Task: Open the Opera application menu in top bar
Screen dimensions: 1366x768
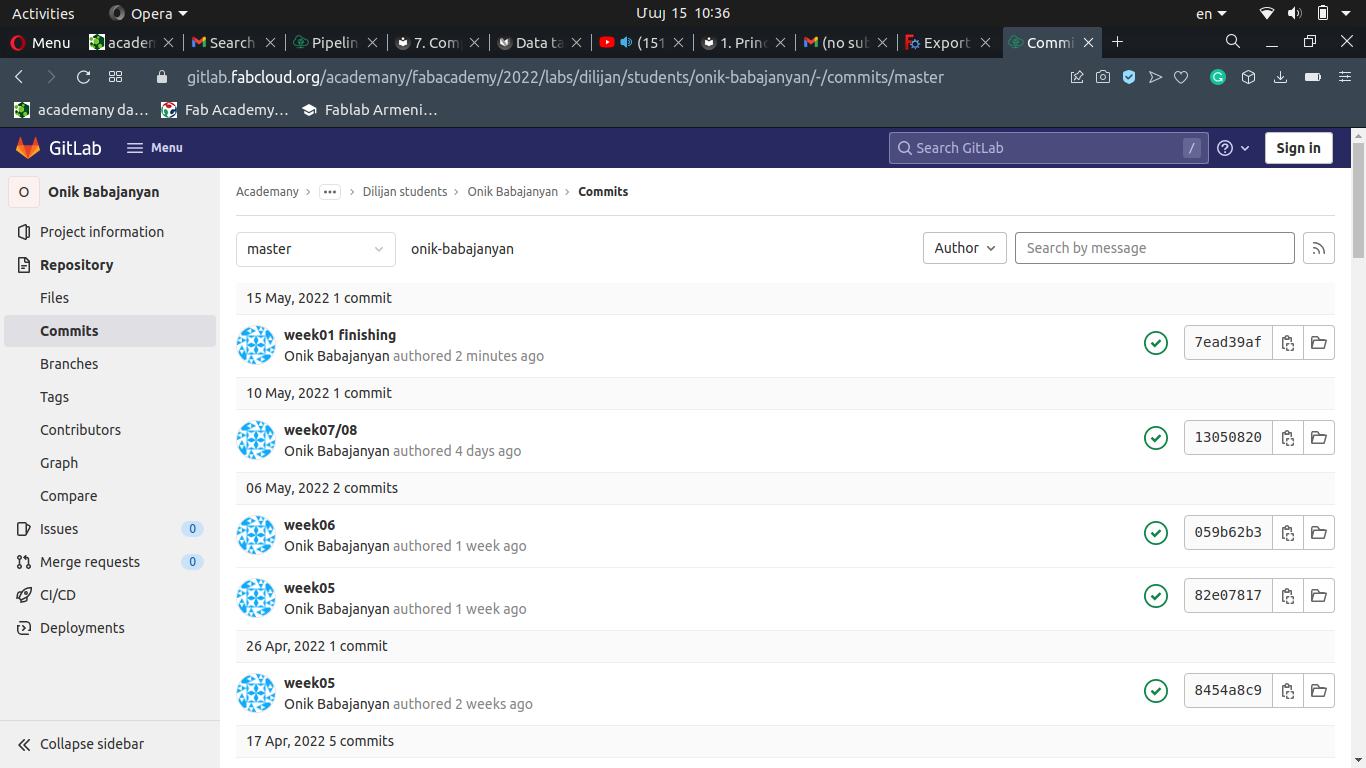Action: [148, 14]
